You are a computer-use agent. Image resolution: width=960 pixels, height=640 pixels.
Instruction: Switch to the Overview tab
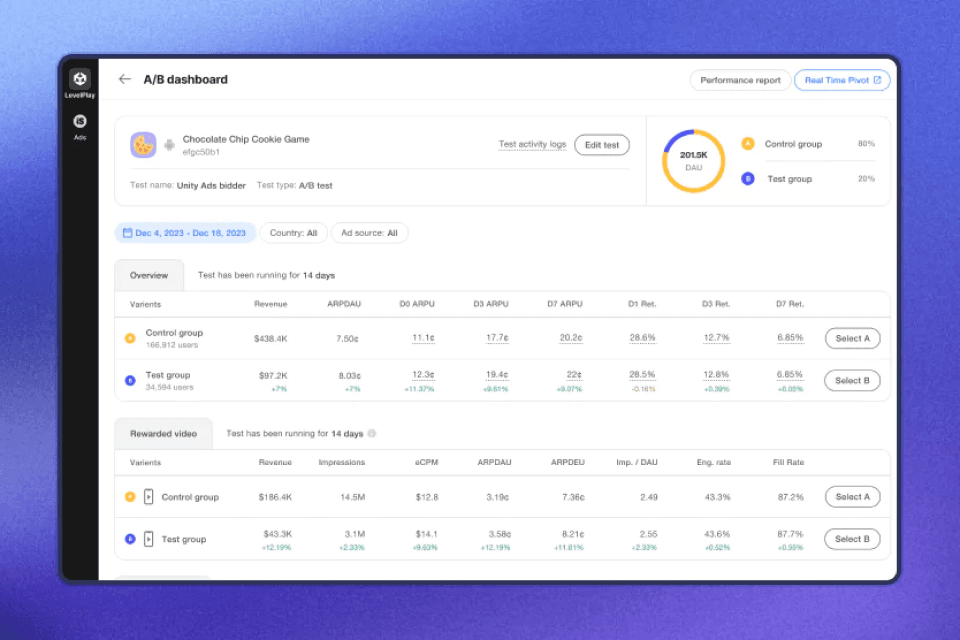point(149,276)
